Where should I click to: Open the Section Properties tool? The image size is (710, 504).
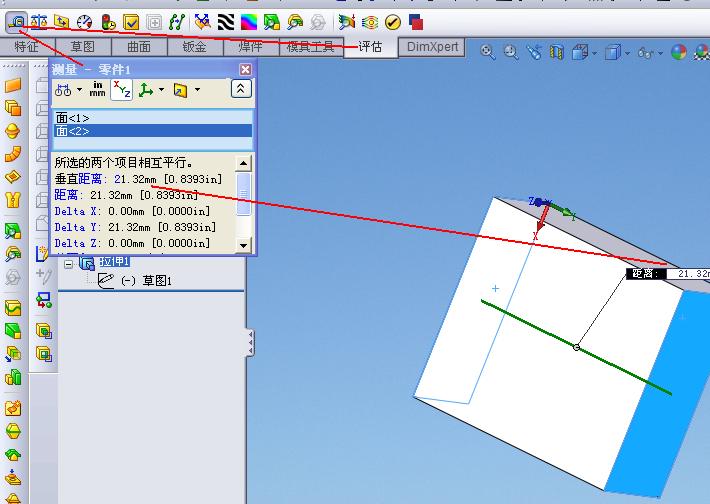point(62,22)
